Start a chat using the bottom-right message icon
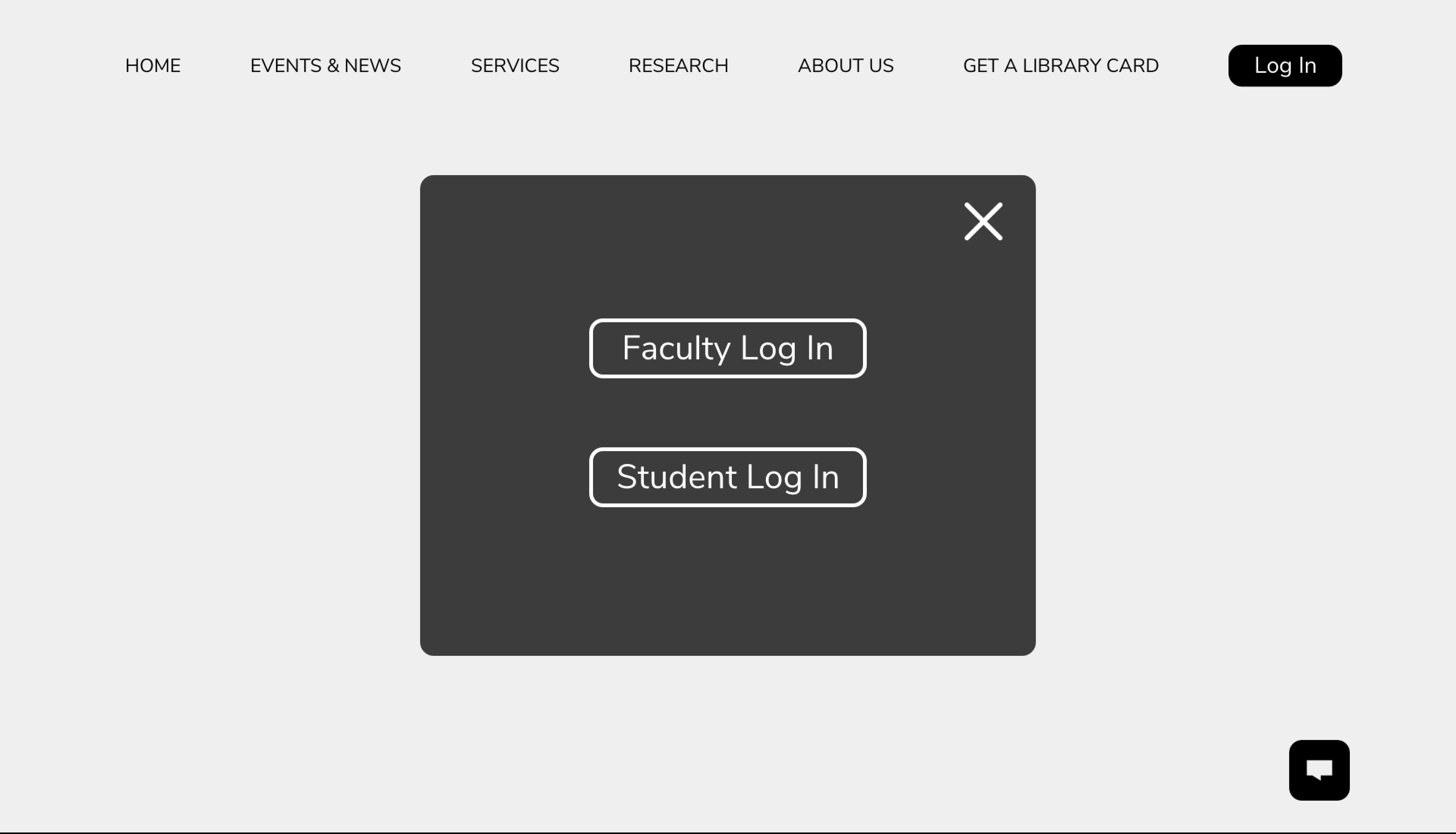The width and height of the screenshot is (1456, 834). tap(1318, 770)
